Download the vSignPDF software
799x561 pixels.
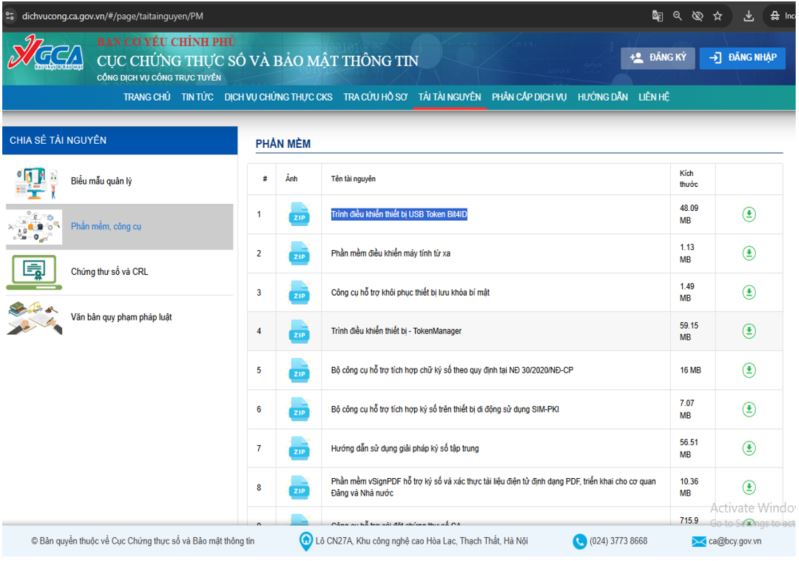[x=749, y=487]
